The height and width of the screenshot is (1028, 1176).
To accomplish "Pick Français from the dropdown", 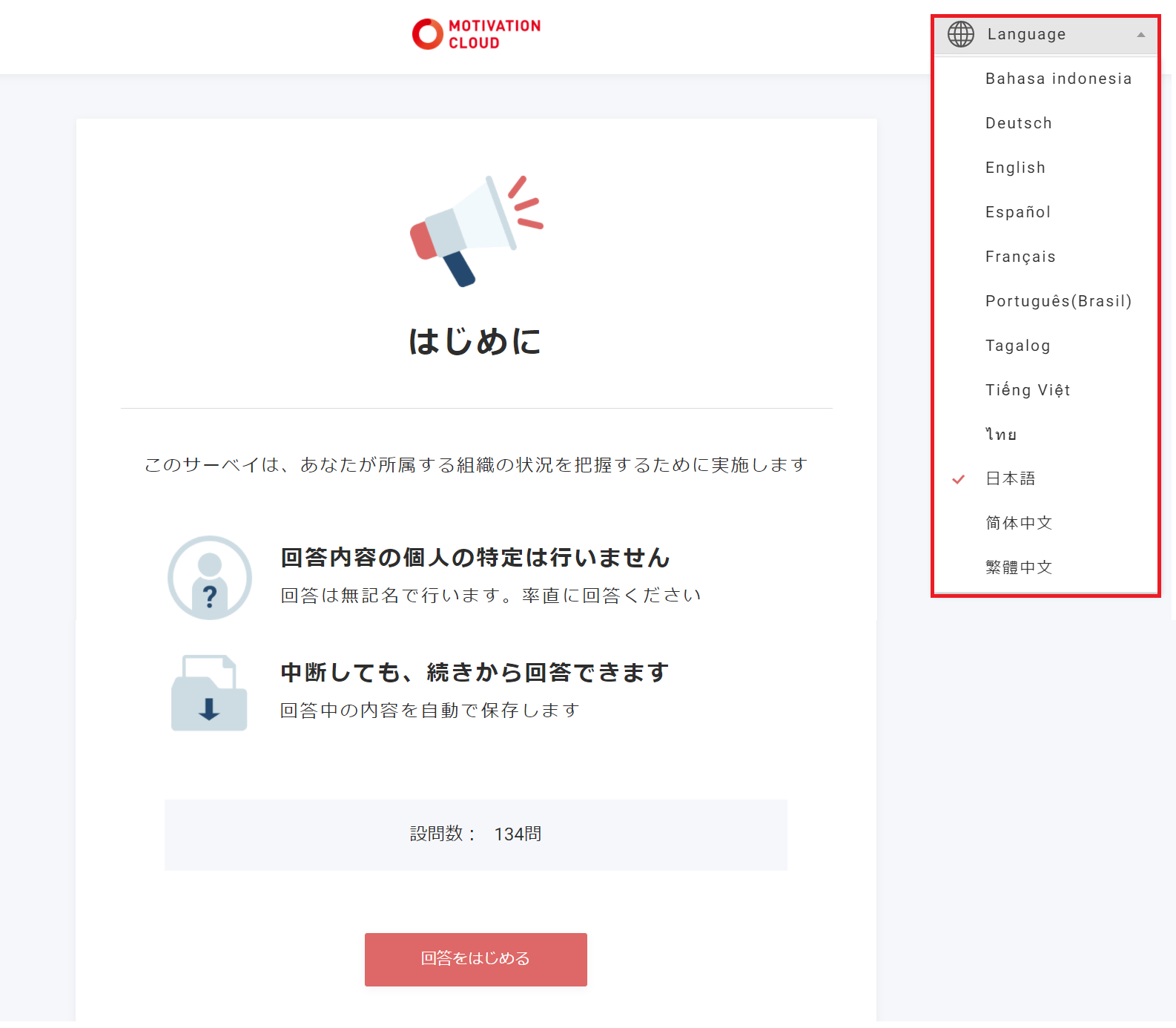I will [x=1020, y=257].
